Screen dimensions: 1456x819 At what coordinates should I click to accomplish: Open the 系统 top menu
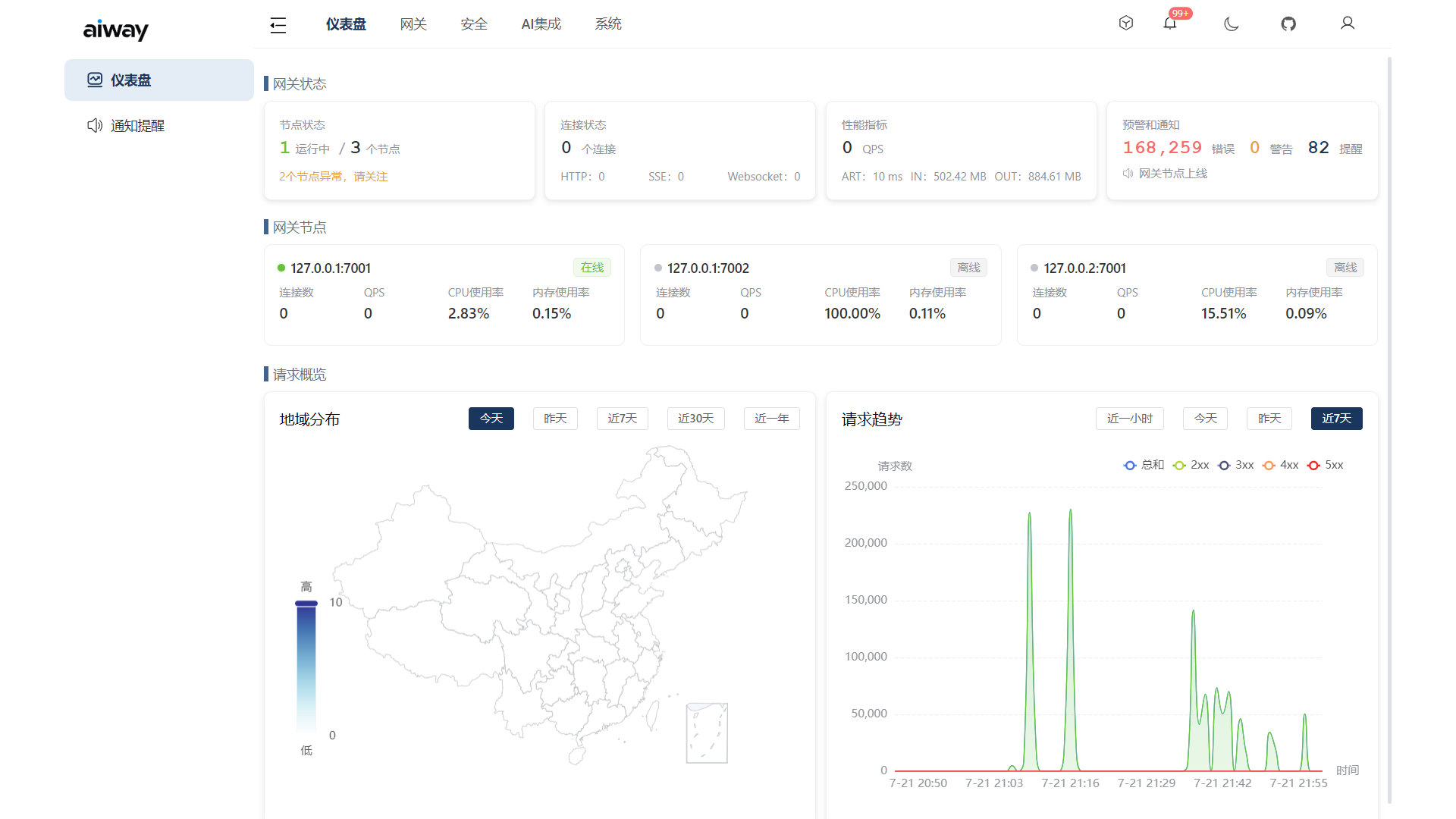608,24
